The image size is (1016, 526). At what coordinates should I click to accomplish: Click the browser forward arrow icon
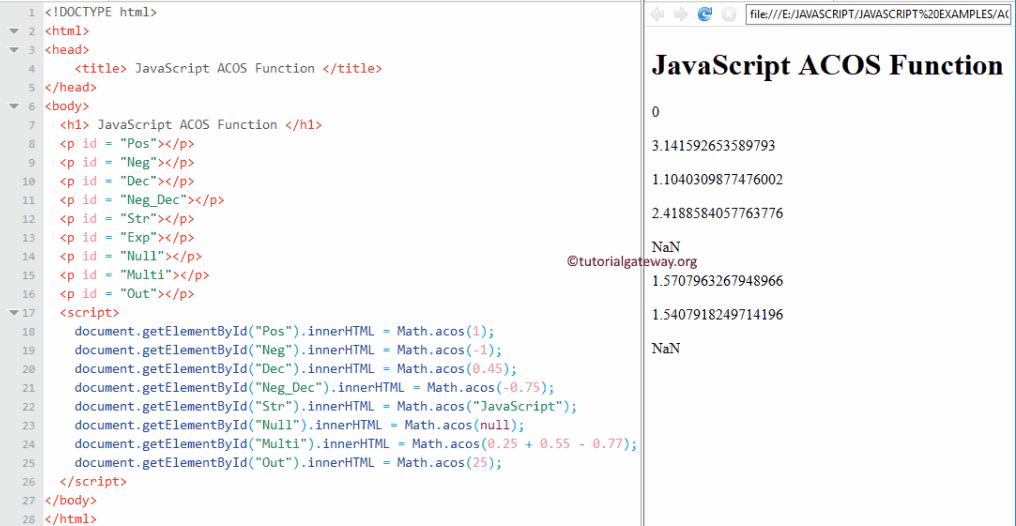click(x=681, y=14)
